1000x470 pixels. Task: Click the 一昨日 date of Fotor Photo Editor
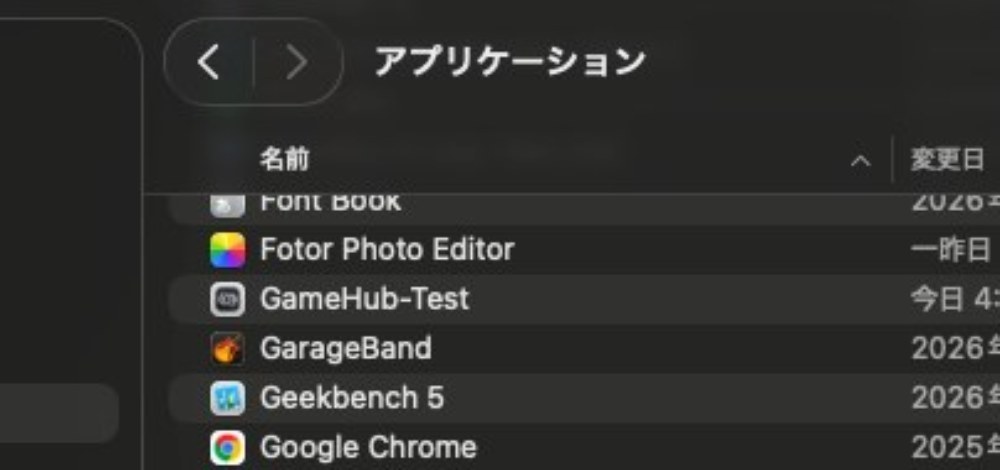coord(951,249)
